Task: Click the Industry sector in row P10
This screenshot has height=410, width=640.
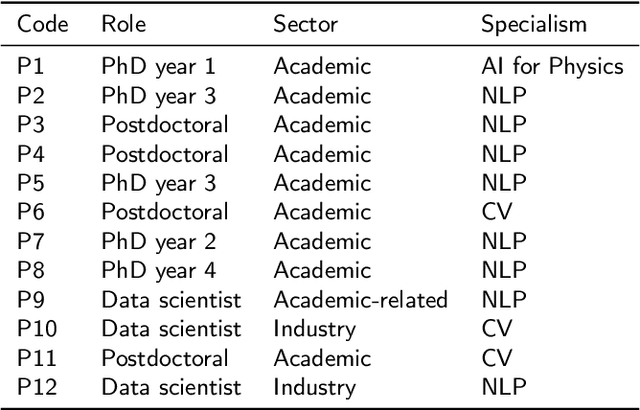Action: tap(314, 328)
